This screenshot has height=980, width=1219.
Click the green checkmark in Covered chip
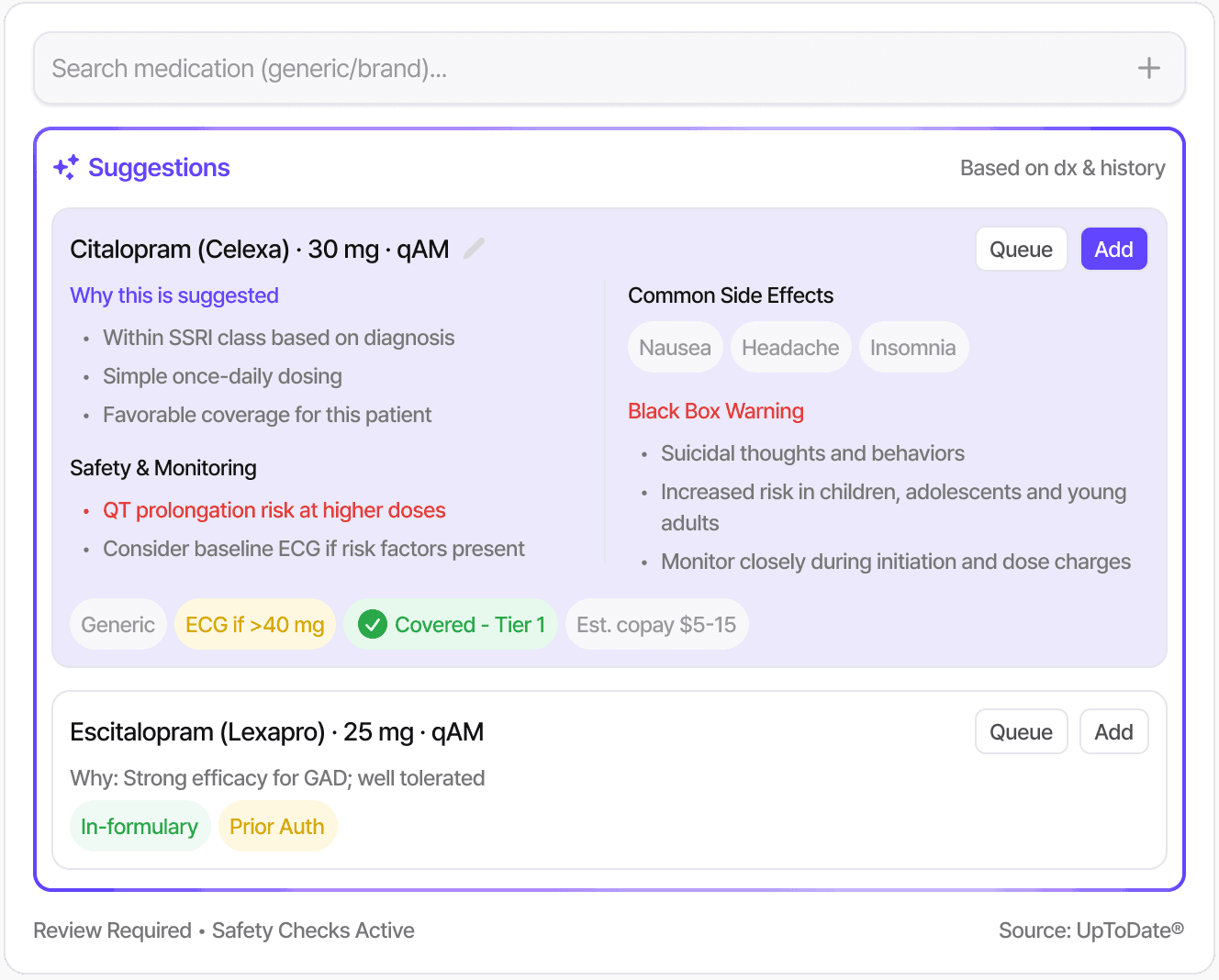(x=372, y=625)
